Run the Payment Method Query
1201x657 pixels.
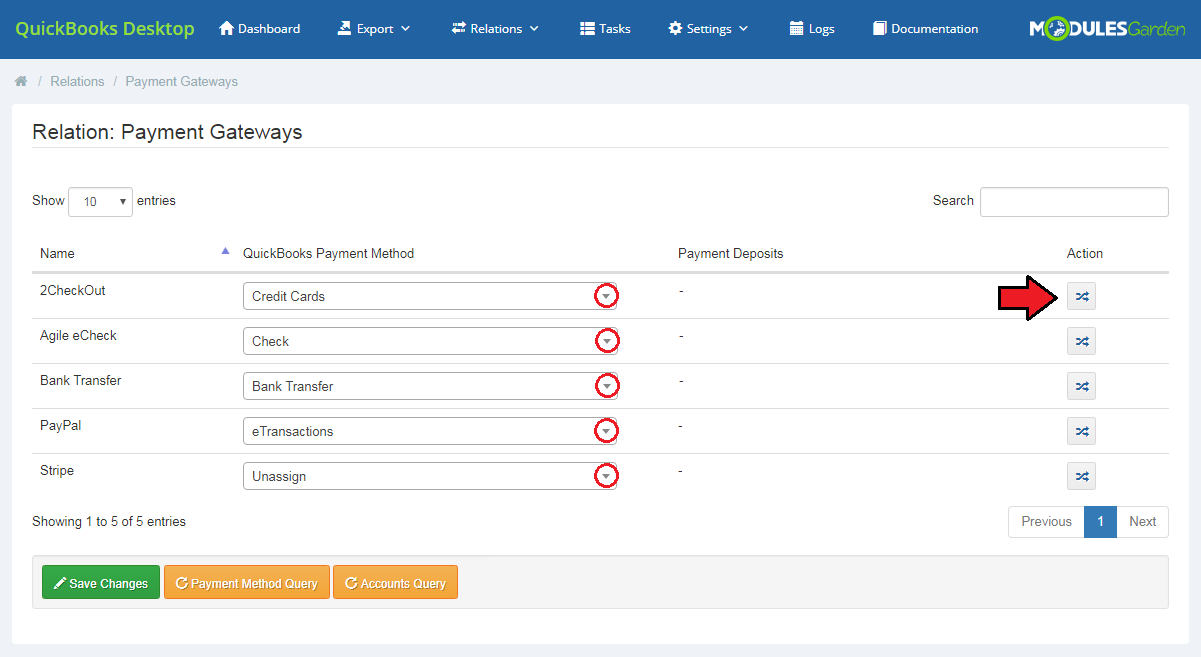click(x=247, y=583)
